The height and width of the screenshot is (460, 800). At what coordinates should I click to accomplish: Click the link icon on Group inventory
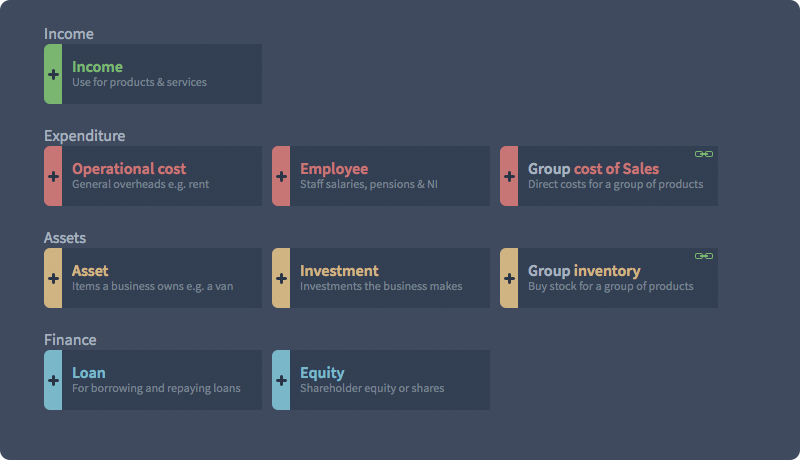pyautogui.click(x=704, y=256)
